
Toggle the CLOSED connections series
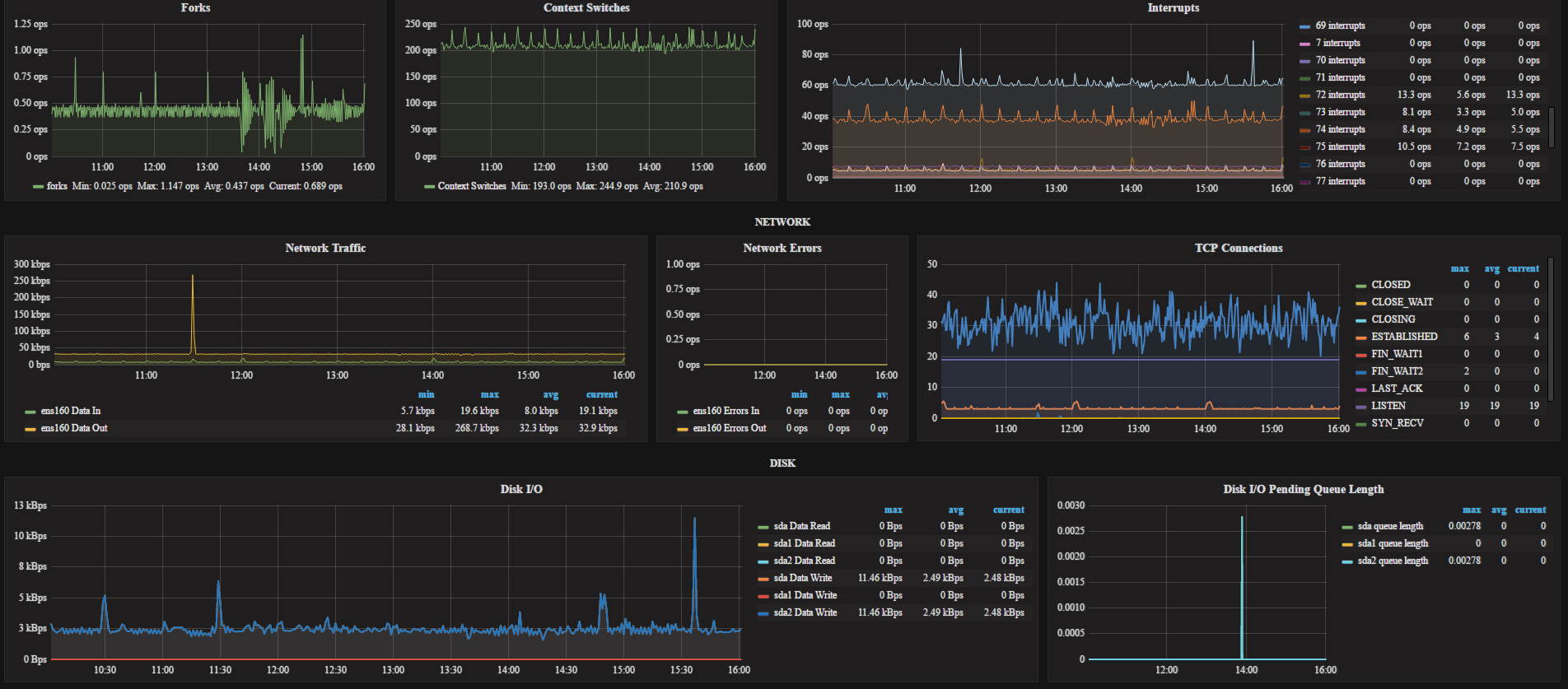click(x=1390, y=285)
